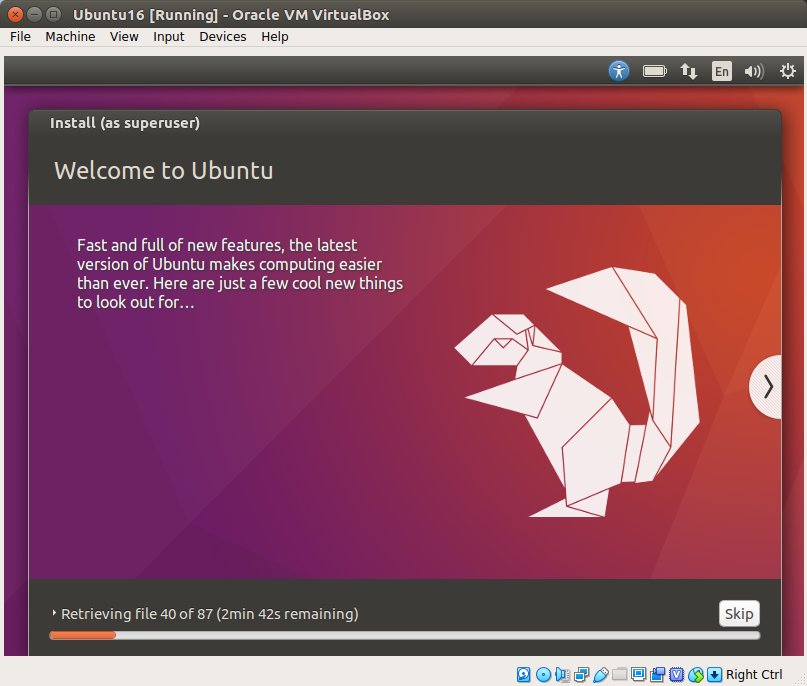Open the Help menu
807x686 pixels.
point(275,37)
